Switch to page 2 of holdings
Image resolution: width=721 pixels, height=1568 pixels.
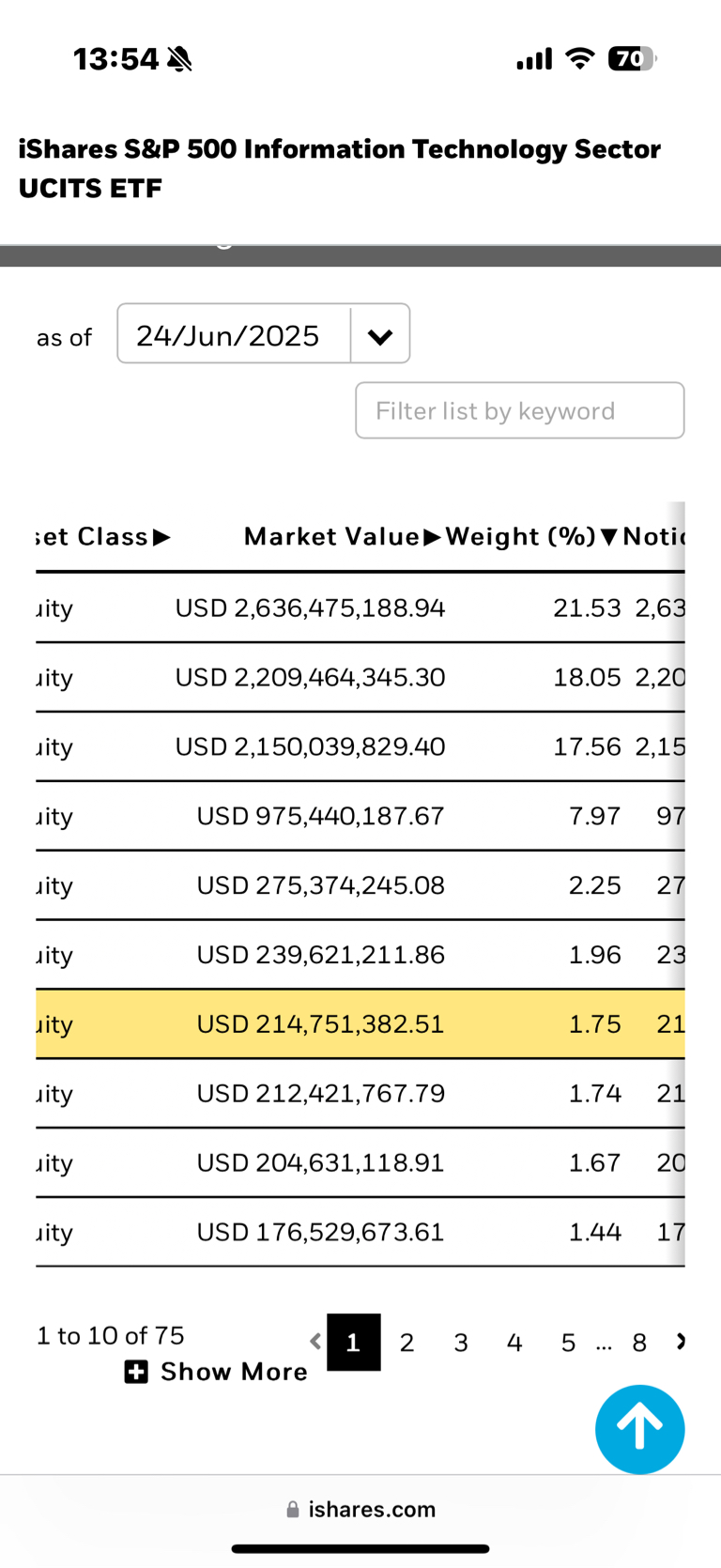pyautogui.click(x=407, y=1343)
